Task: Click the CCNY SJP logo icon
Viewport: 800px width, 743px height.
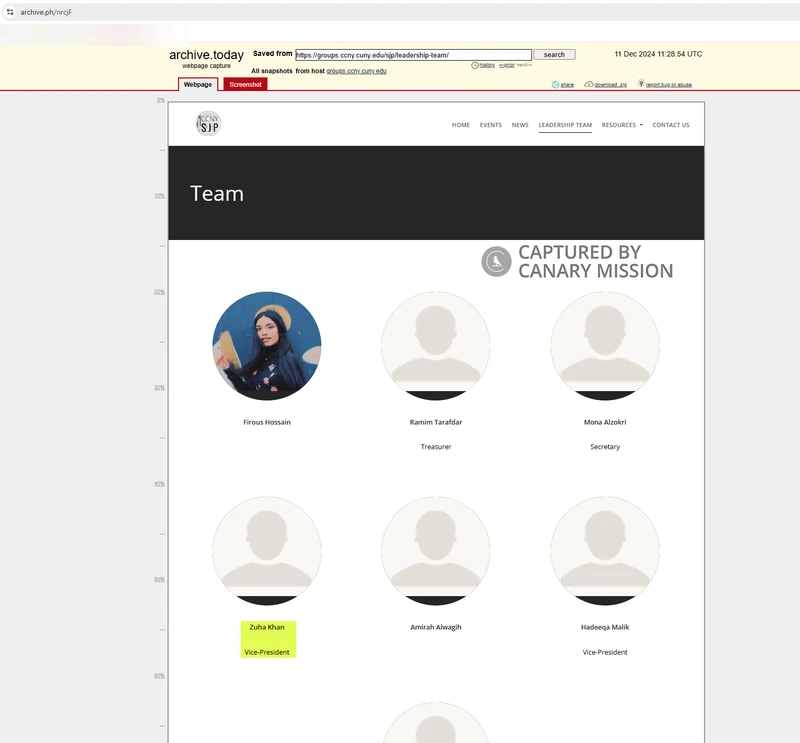Action: (x=208, y=124)
